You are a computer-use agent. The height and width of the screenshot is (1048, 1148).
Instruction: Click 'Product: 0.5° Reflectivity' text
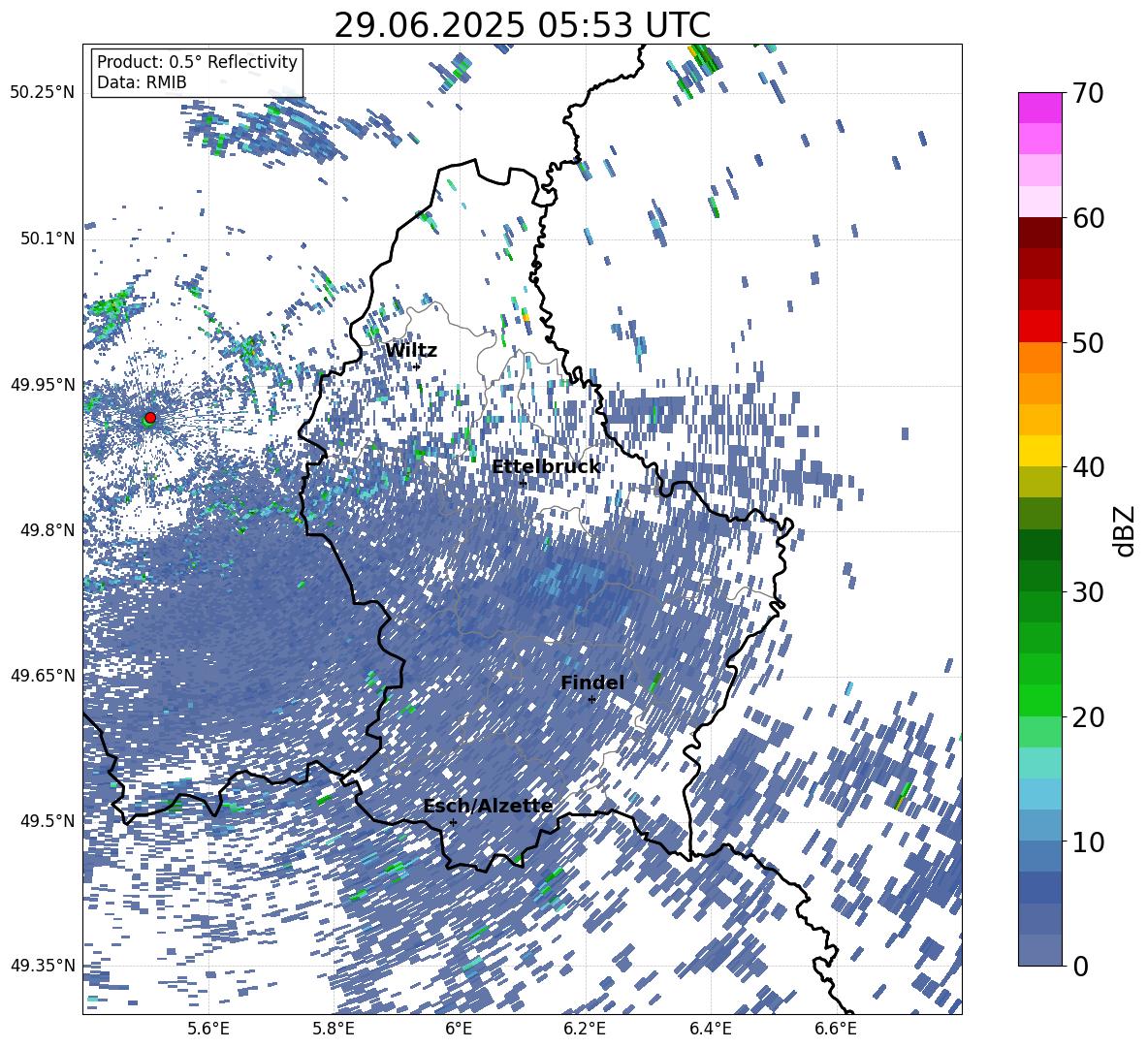click(197, 61)
